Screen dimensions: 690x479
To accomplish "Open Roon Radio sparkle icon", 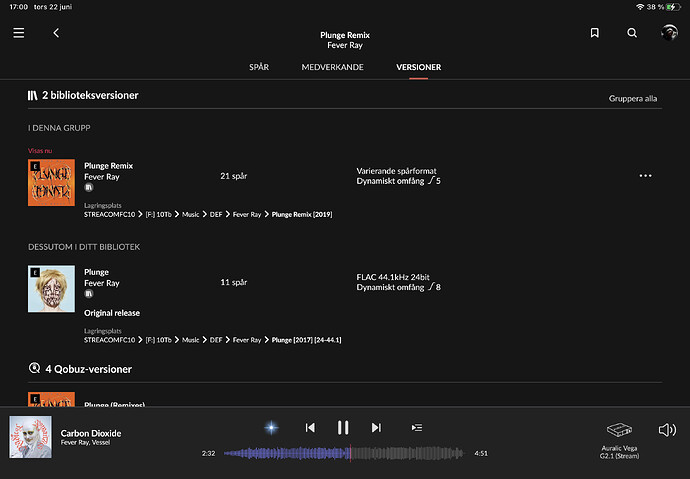I will [271, 427].
